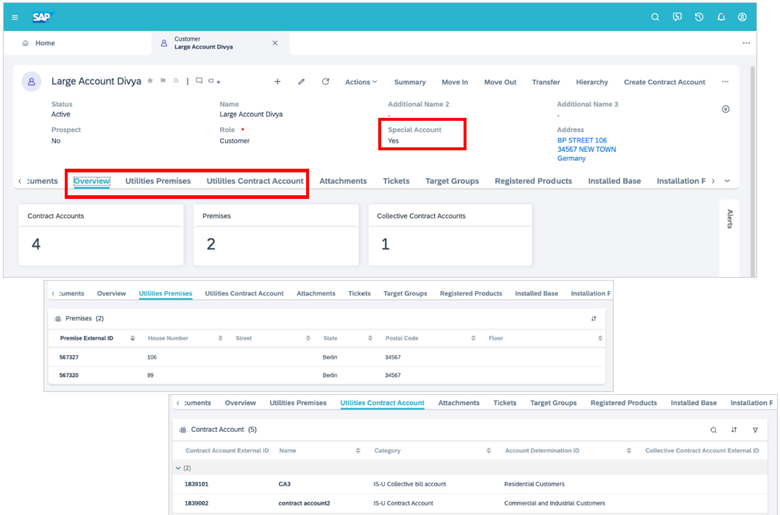Open the Attachments tab in the main customer panel
The height and width of the screenshot is (515, 780).
pyautogui.click(x=343, y=181)
